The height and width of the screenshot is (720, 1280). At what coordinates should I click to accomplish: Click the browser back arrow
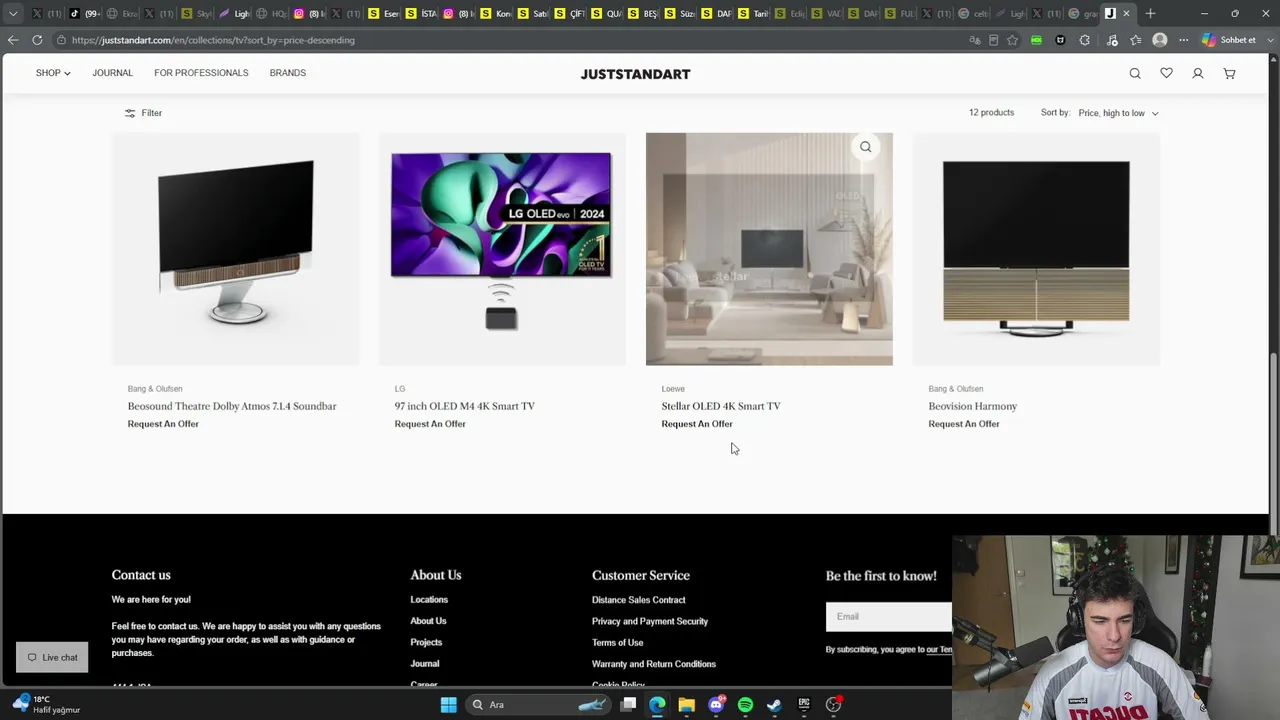tap(13, 40)
